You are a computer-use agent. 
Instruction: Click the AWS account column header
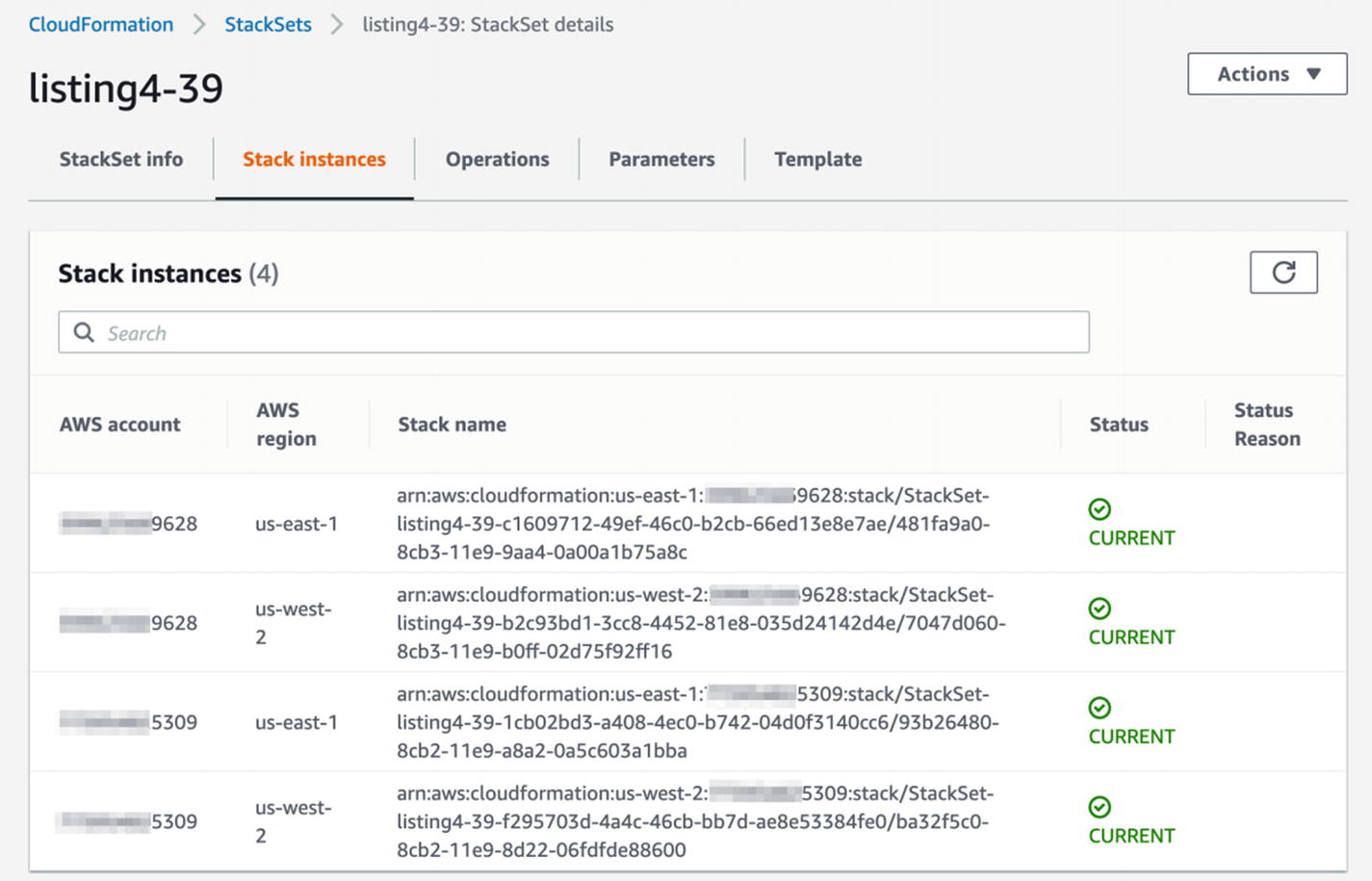(120, 424)
